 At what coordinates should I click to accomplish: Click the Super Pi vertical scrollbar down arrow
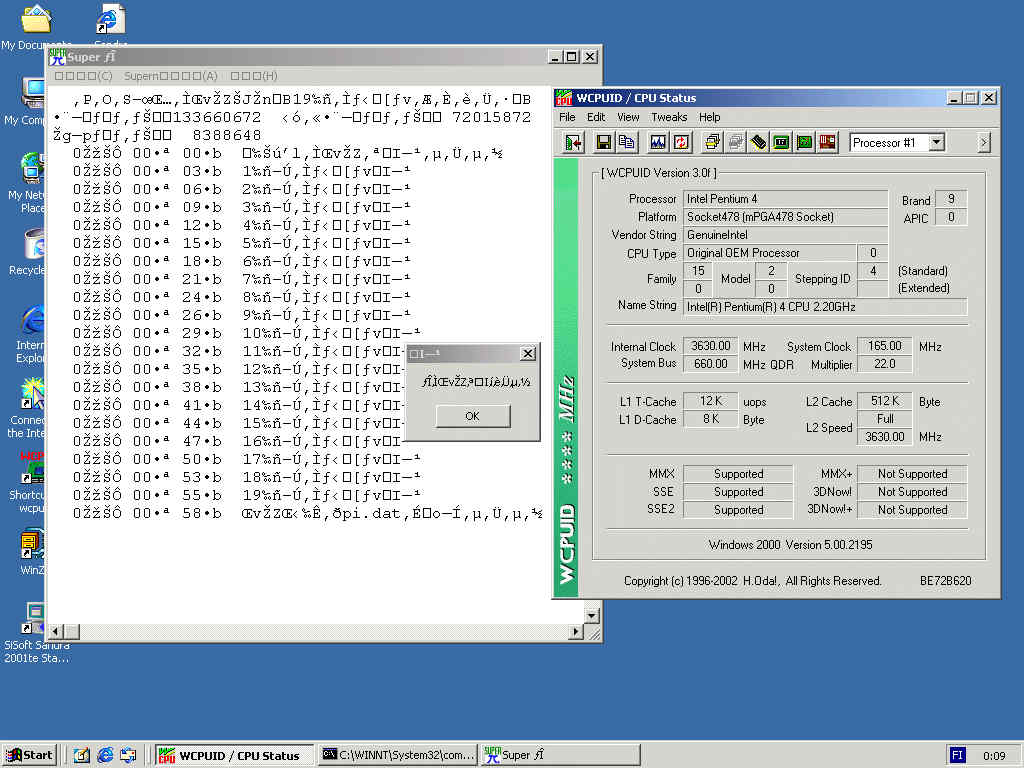click(x=592, y=615)
